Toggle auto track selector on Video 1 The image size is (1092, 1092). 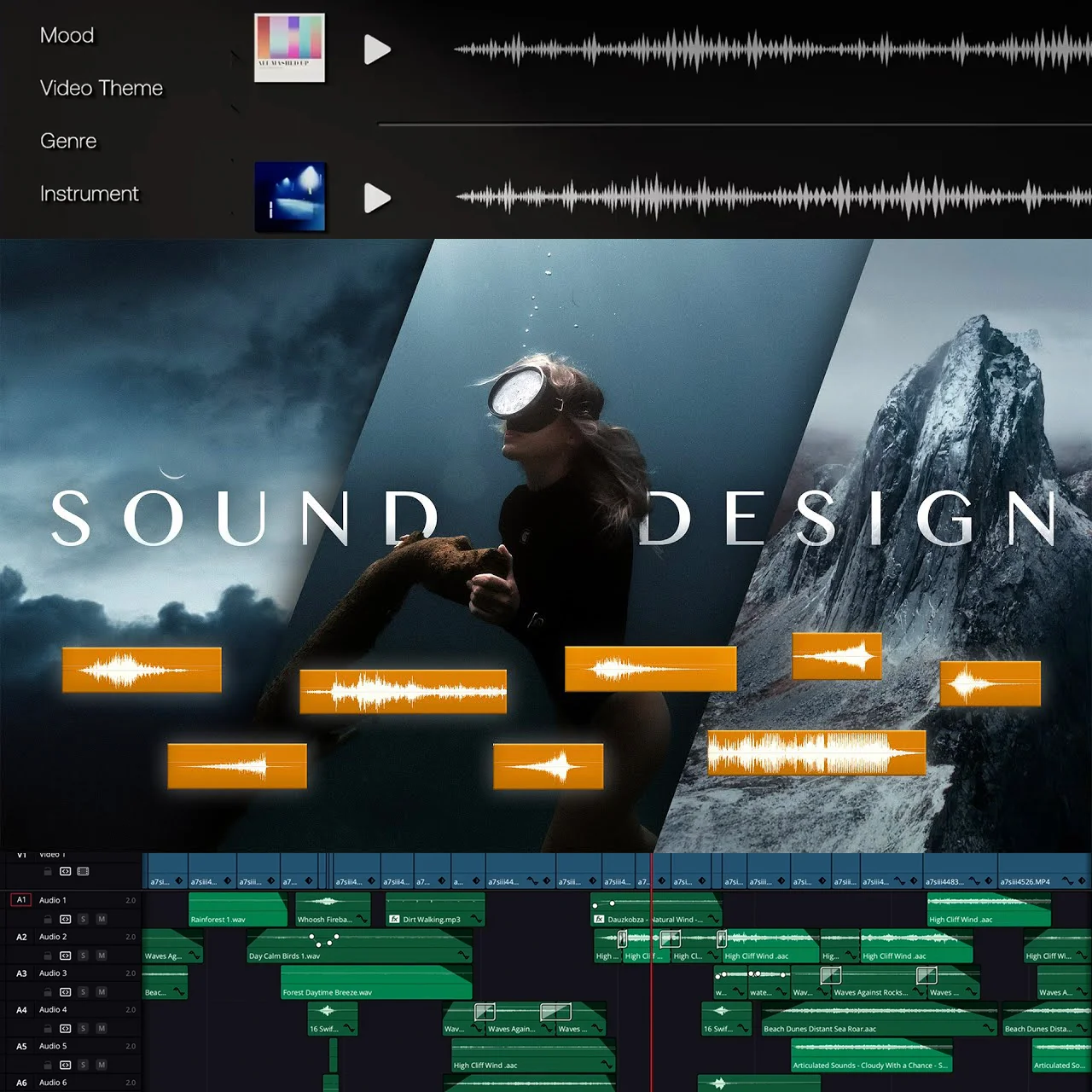(65, 871)
